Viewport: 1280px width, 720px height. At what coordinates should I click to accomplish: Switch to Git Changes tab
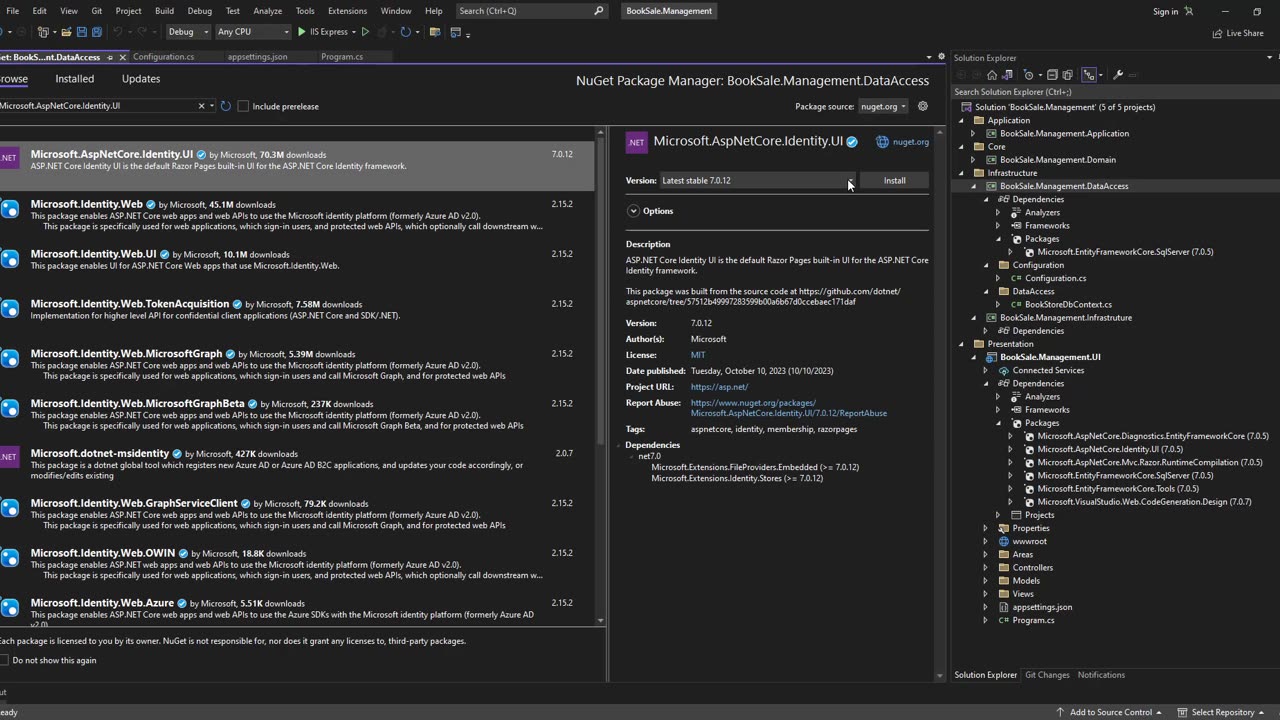tap(1047, 675)
